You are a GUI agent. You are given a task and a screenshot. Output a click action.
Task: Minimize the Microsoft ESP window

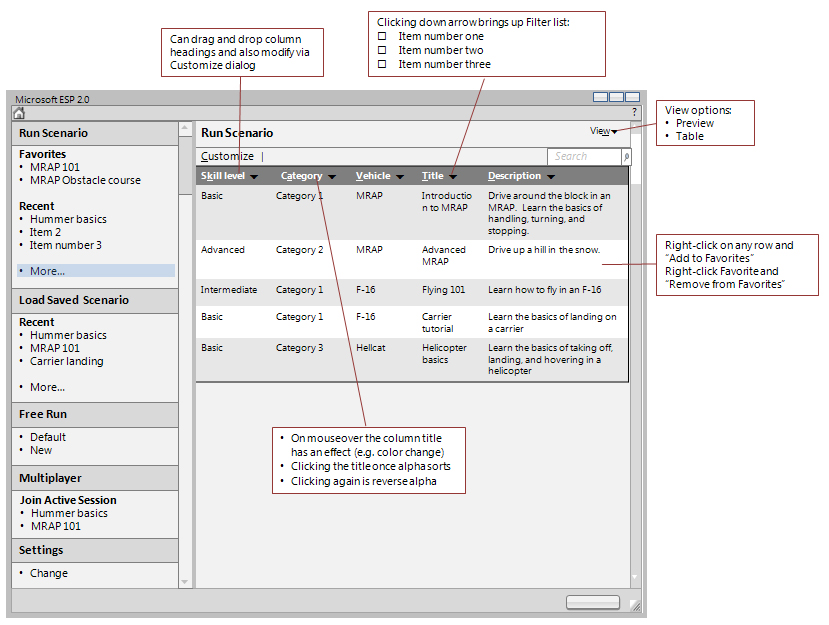(x=601, y=97)
